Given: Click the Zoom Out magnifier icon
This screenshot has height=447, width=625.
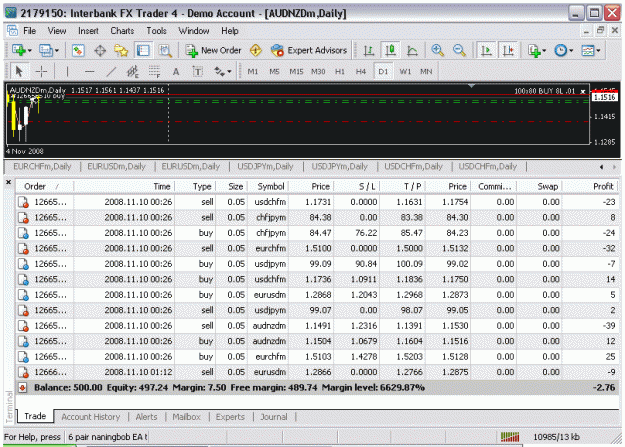Looking at the screenshot, I should 459,50.
